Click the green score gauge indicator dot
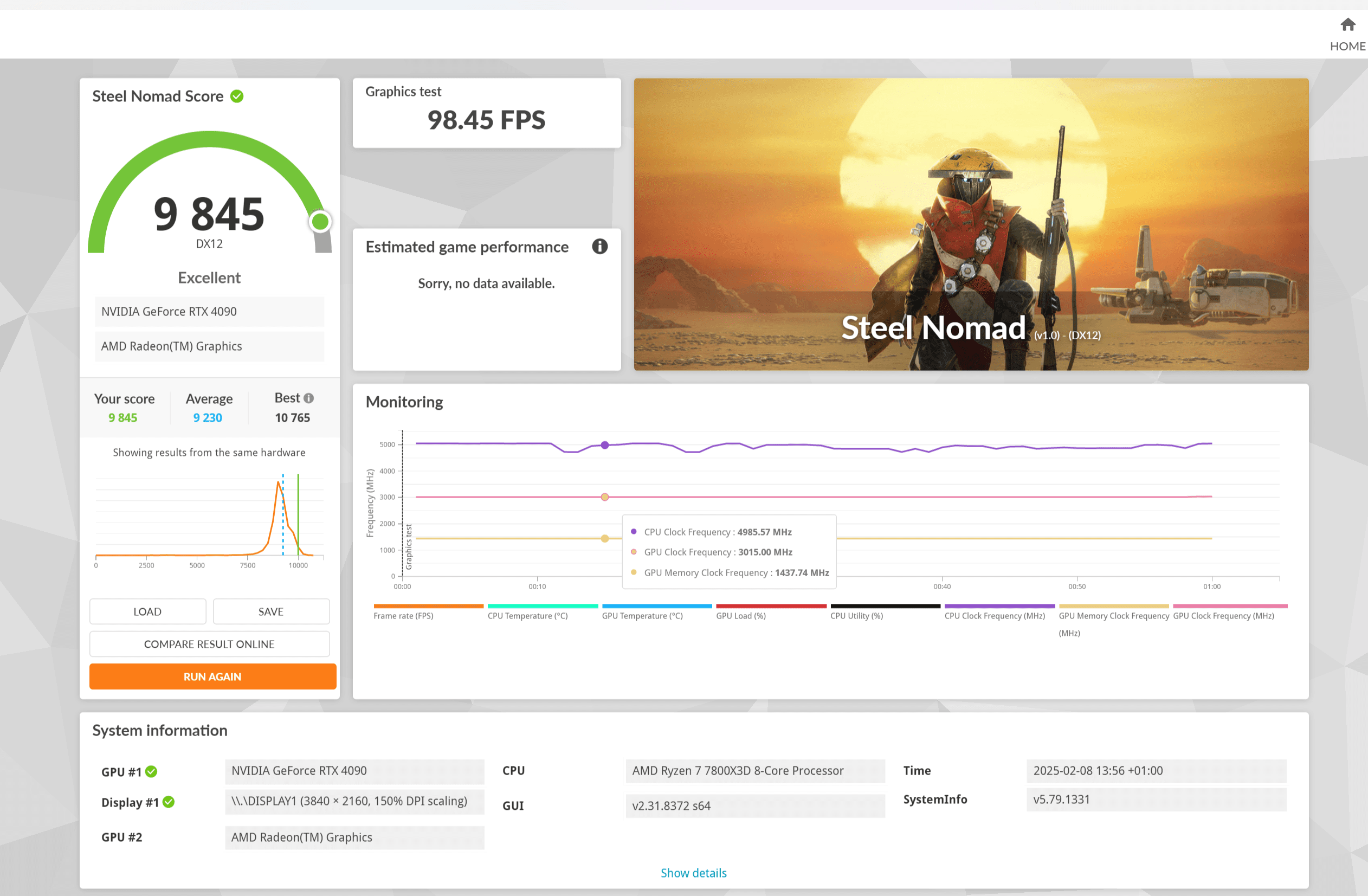The width and height of the screenshot is (1368, 896). click(x=320, y=221)
